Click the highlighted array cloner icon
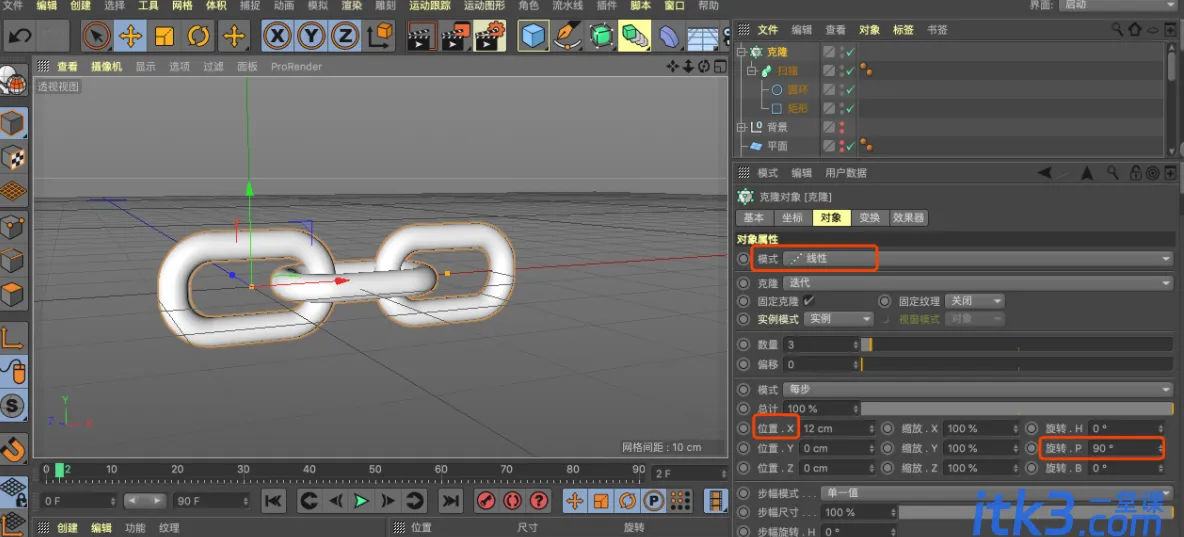 click(x=634, y=35)
